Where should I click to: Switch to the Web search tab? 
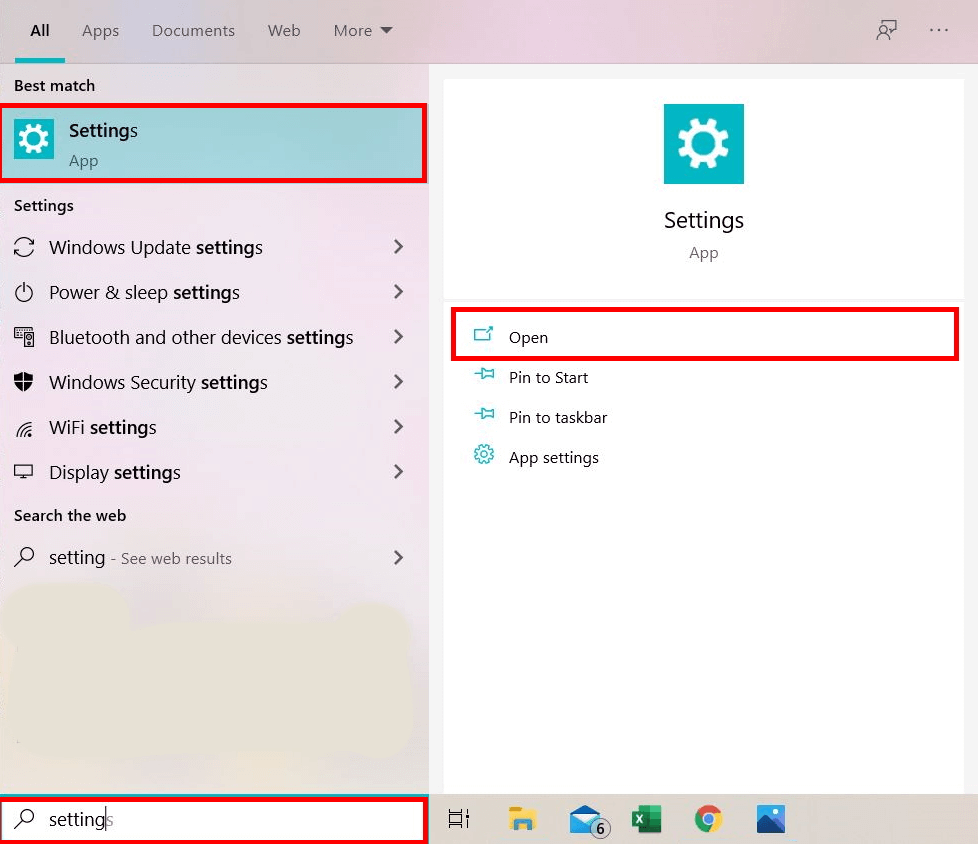[284, 31]
